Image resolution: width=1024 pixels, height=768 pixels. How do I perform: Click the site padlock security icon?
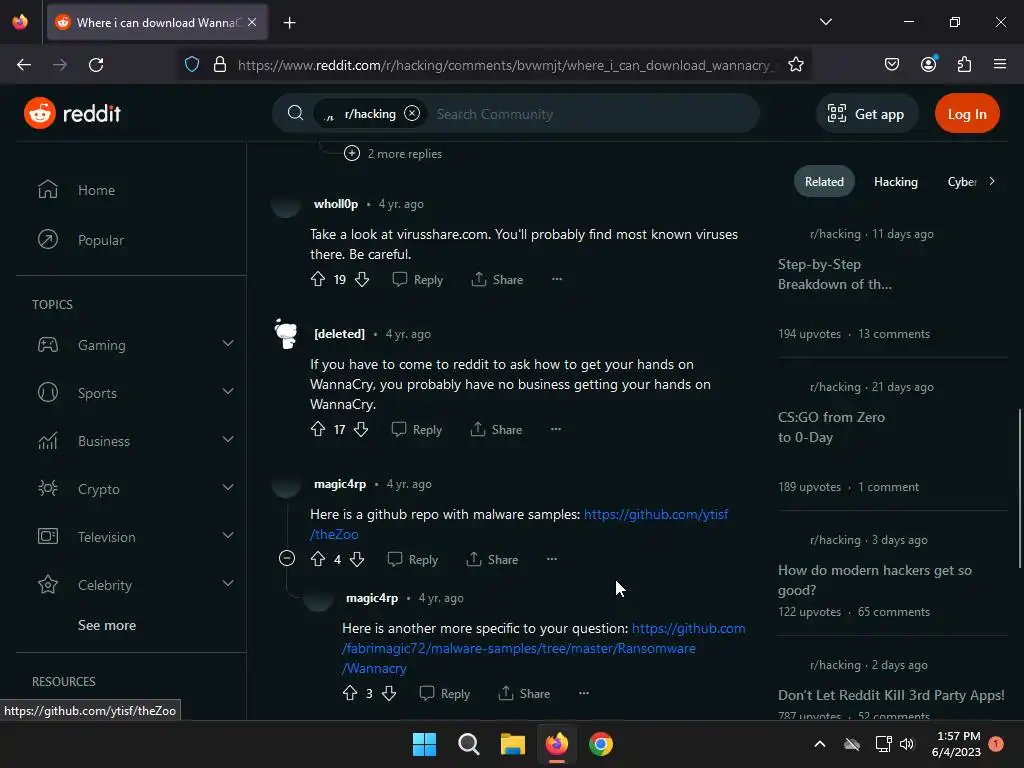click(220, 65)
